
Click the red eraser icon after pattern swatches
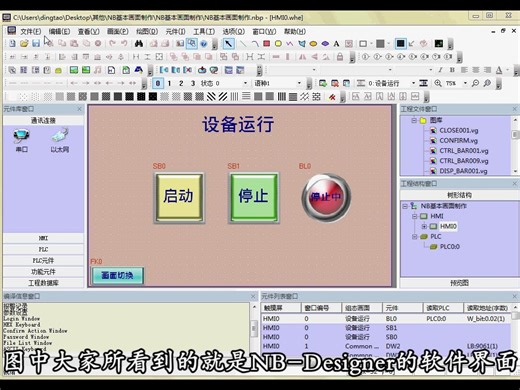click(x=332, y=97)
